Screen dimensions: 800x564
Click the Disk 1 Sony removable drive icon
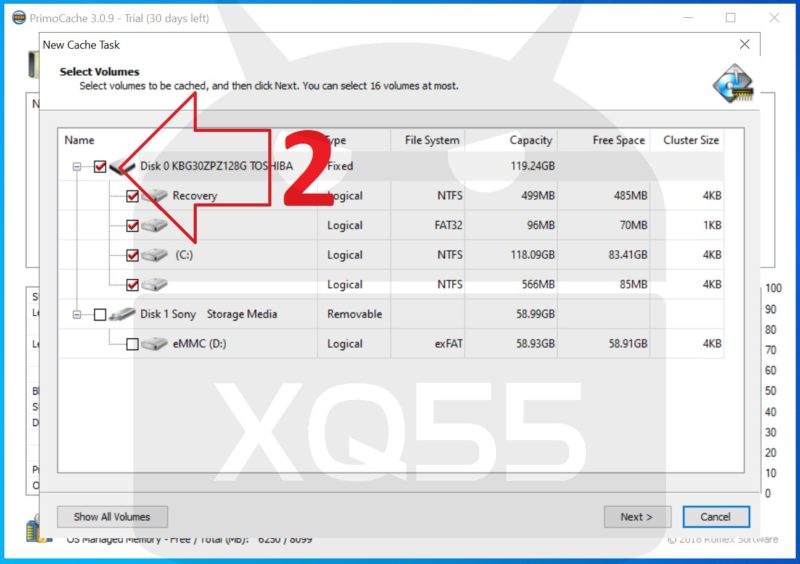point(122,314)
